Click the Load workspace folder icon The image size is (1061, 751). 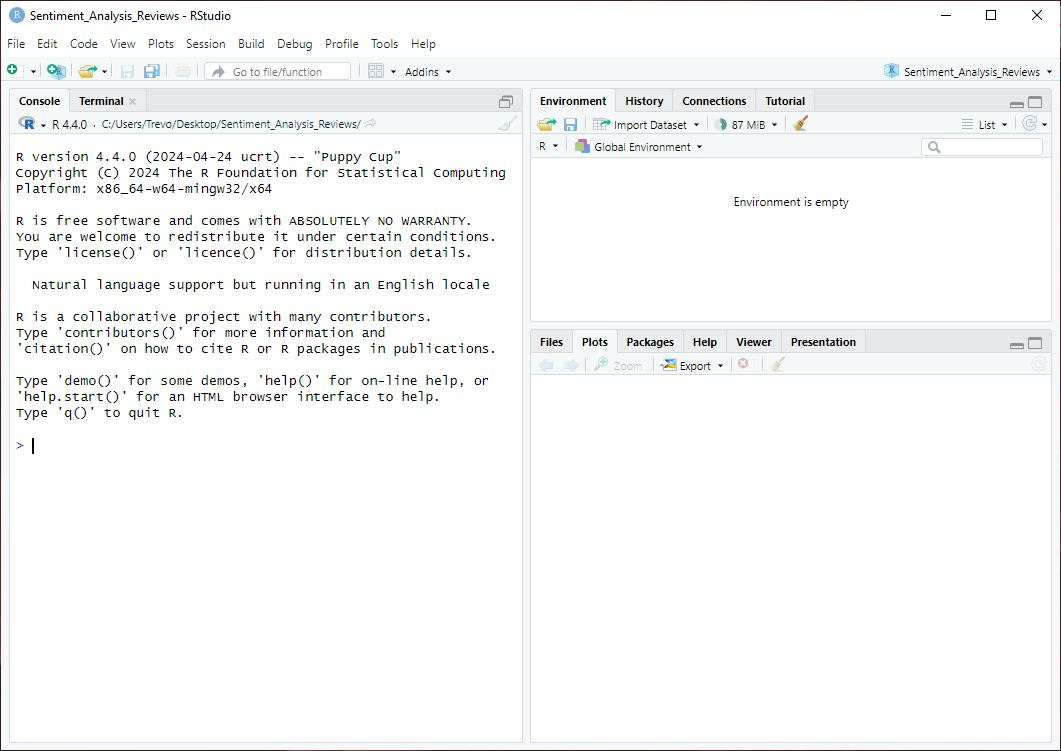point(547,124)
